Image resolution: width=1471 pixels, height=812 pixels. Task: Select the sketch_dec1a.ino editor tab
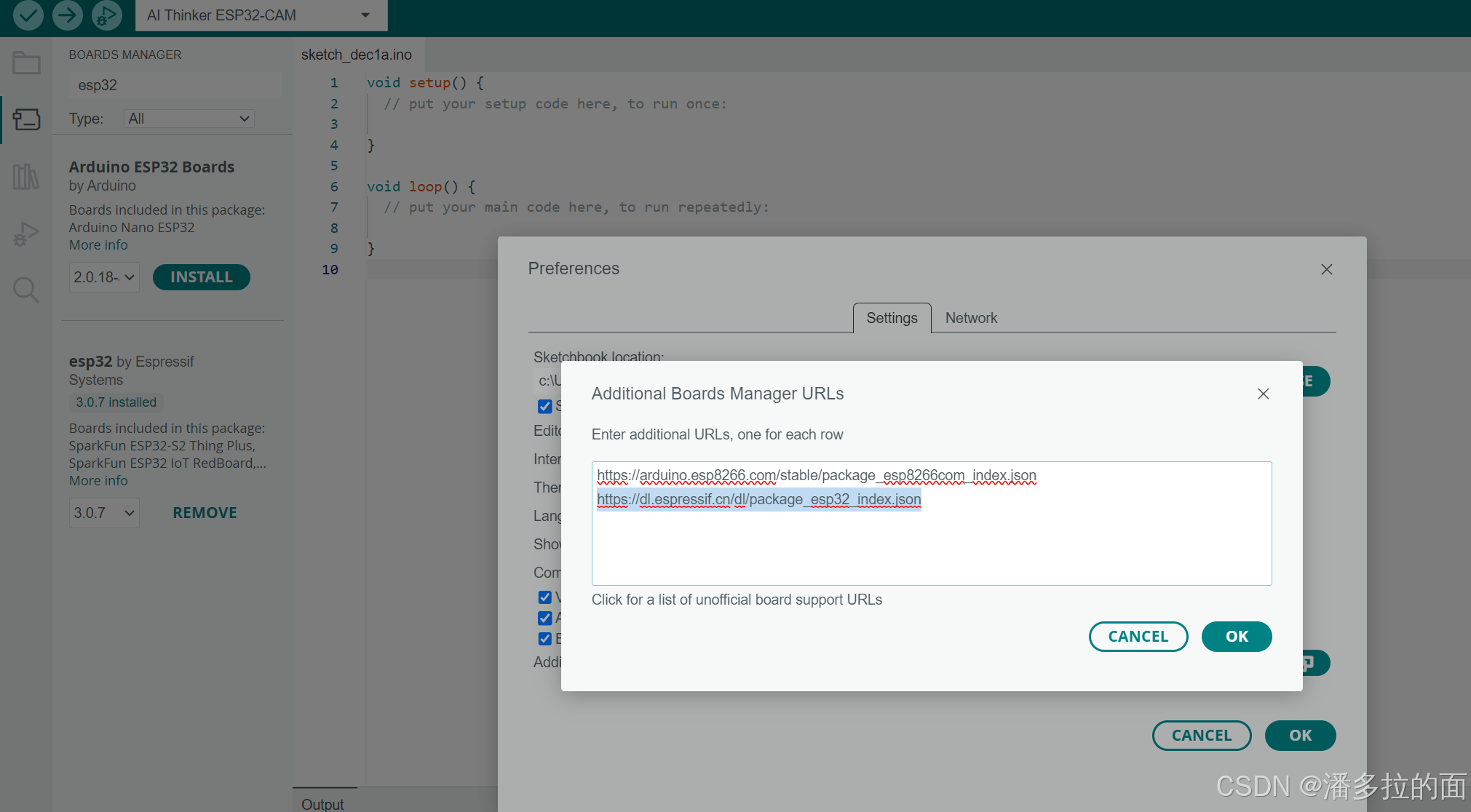(x=357, y=55)
